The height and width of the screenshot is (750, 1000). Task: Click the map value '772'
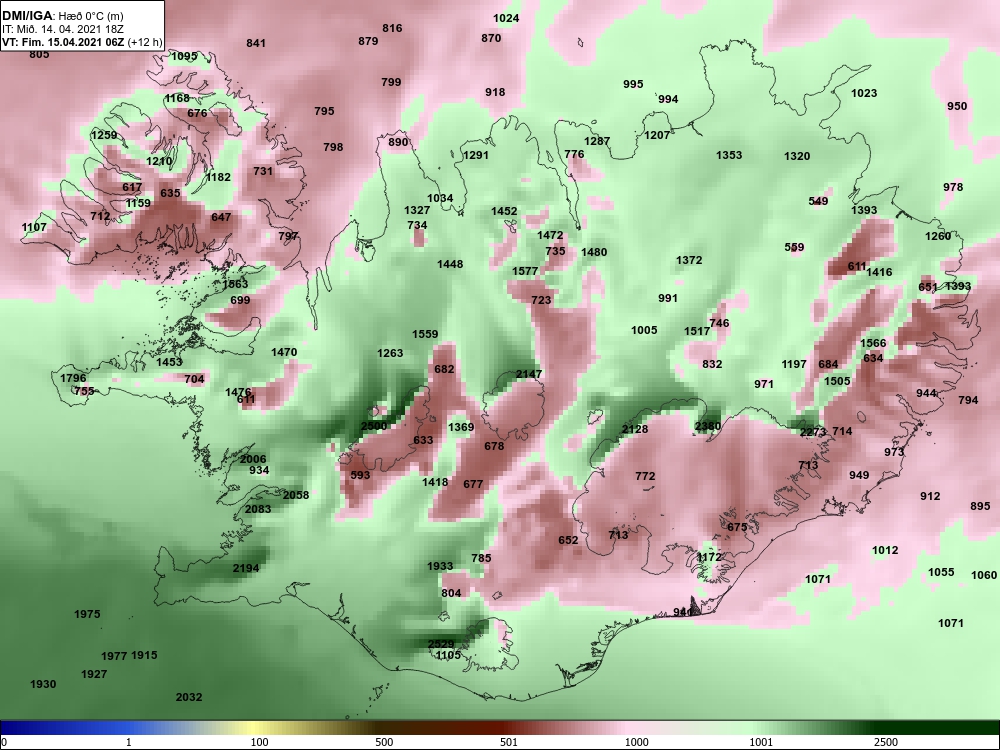[645, 476]
